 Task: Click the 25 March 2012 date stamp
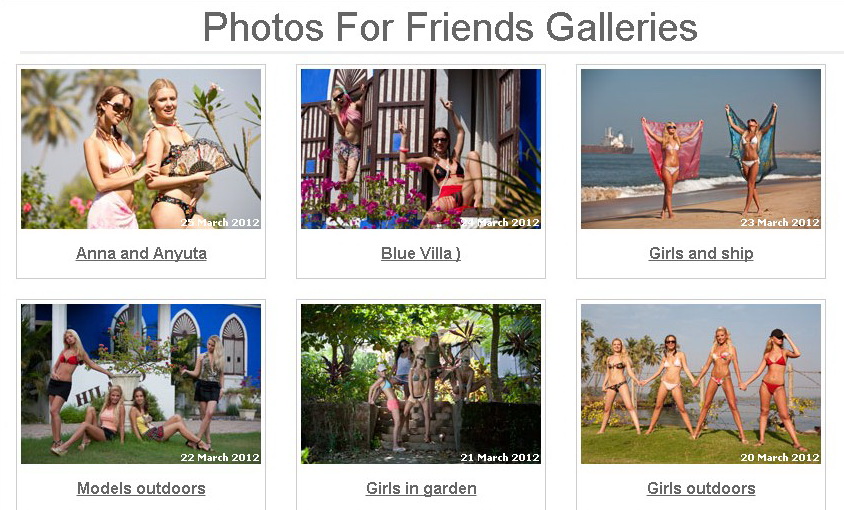(220, 222)
